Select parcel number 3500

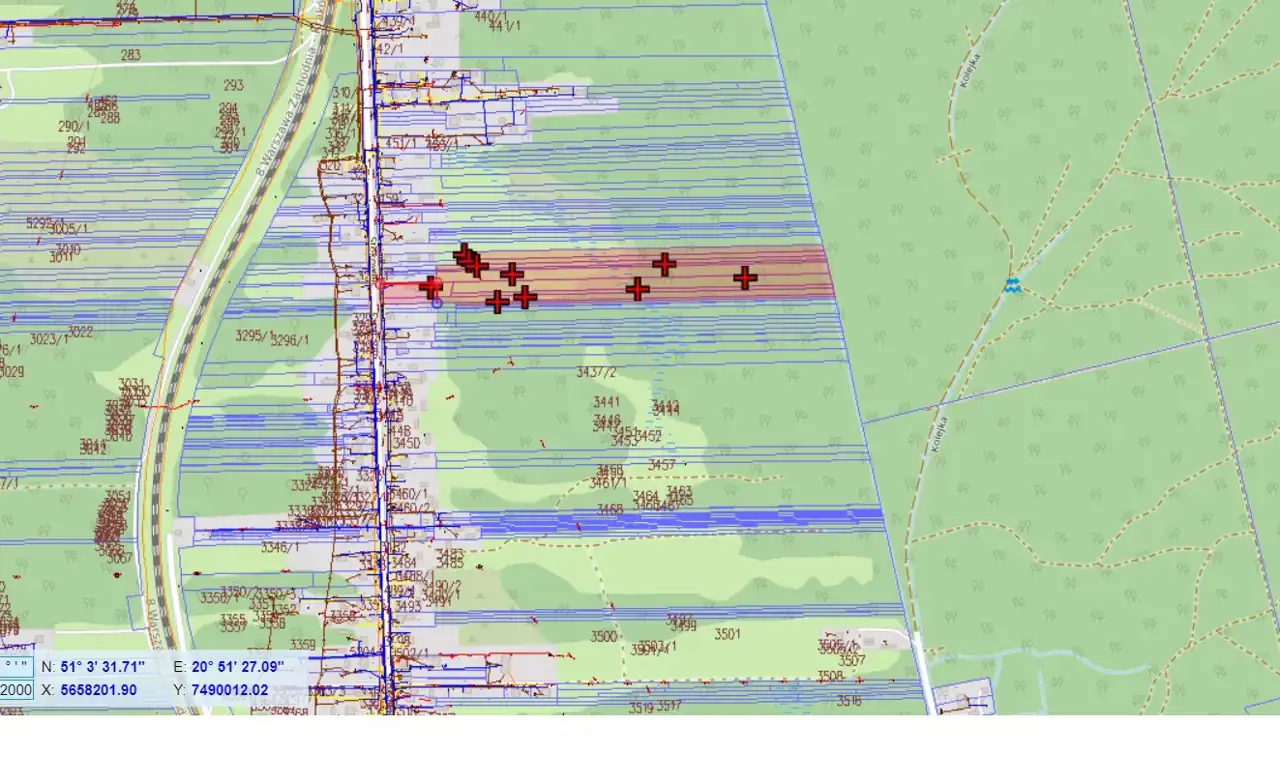(604, 636)
